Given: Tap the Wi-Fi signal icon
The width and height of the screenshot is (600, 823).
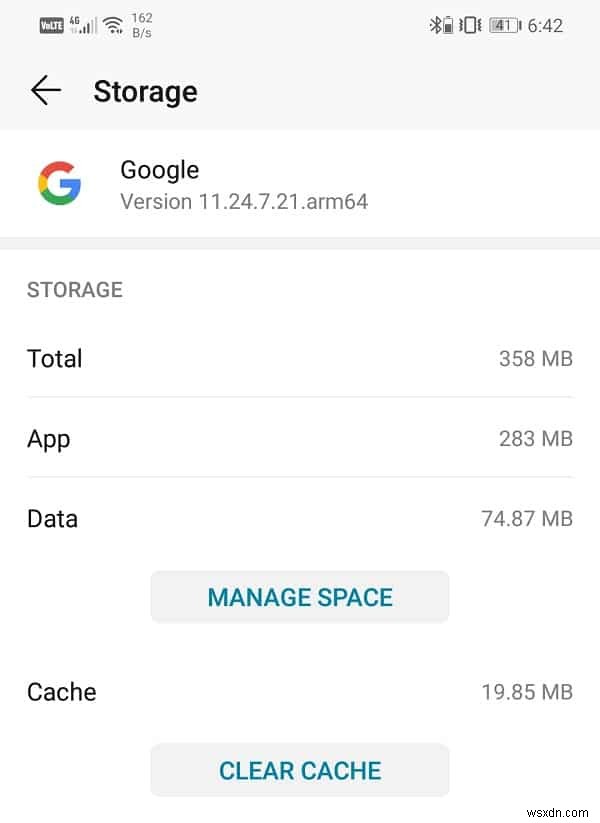Looking at the screenshot, I should tap(112, 25).
